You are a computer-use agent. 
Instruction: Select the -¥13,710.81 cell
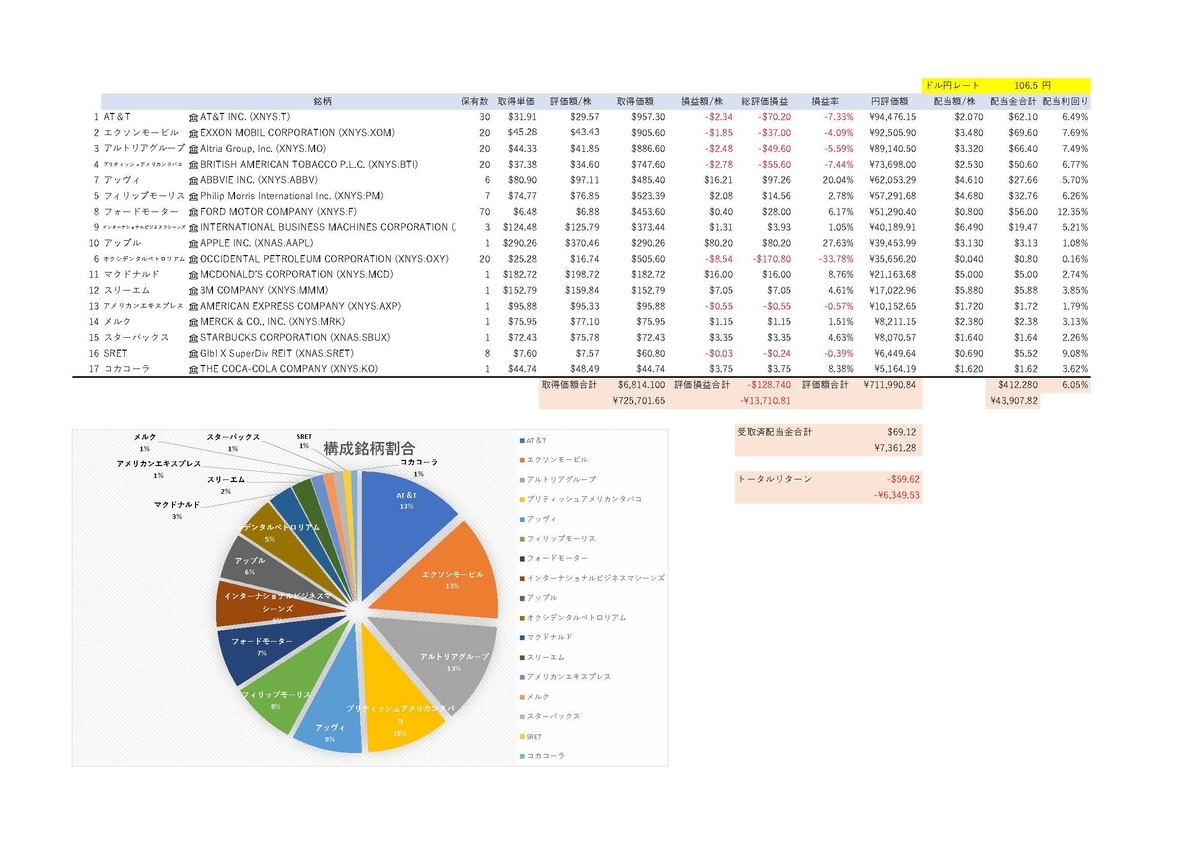pos(764,400)
